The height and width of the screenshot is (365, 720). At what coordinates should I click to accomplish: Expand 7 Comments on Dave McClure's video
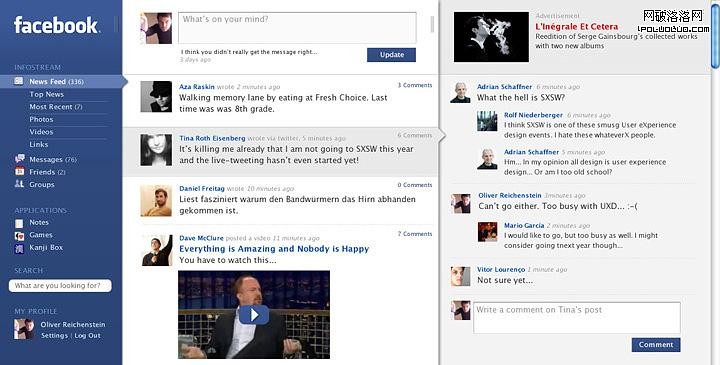[415, 234]
